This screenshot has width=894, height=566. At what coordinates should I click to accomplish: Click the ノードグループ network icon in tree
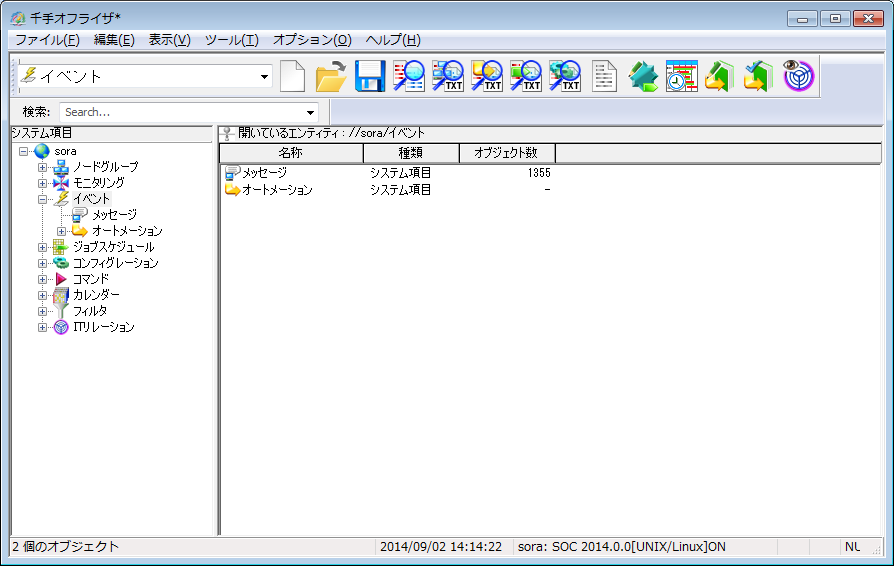pyautogui.click(x=61, y=168)
